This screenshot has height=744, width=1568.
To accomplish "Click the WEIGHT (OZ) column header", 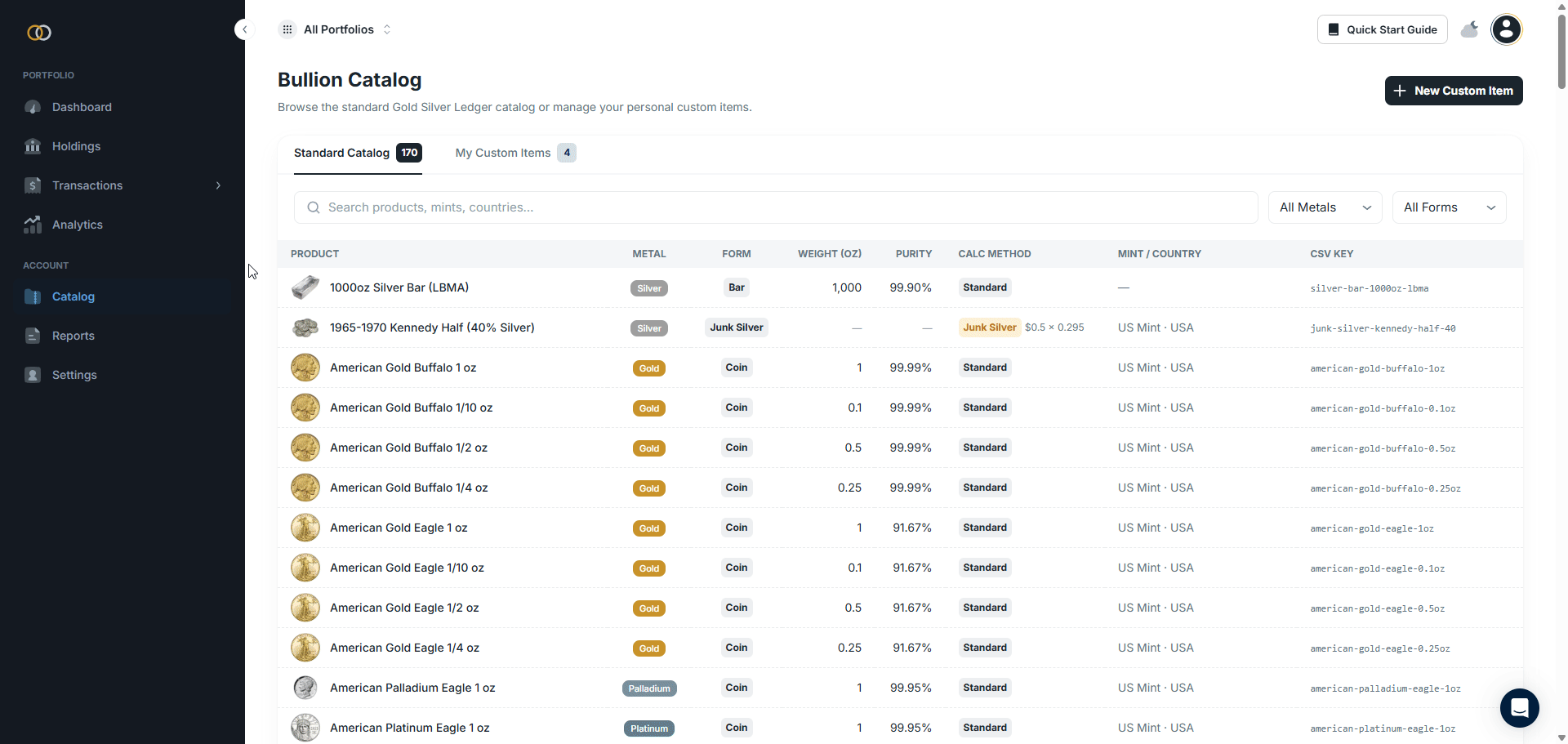I will 830,254.
